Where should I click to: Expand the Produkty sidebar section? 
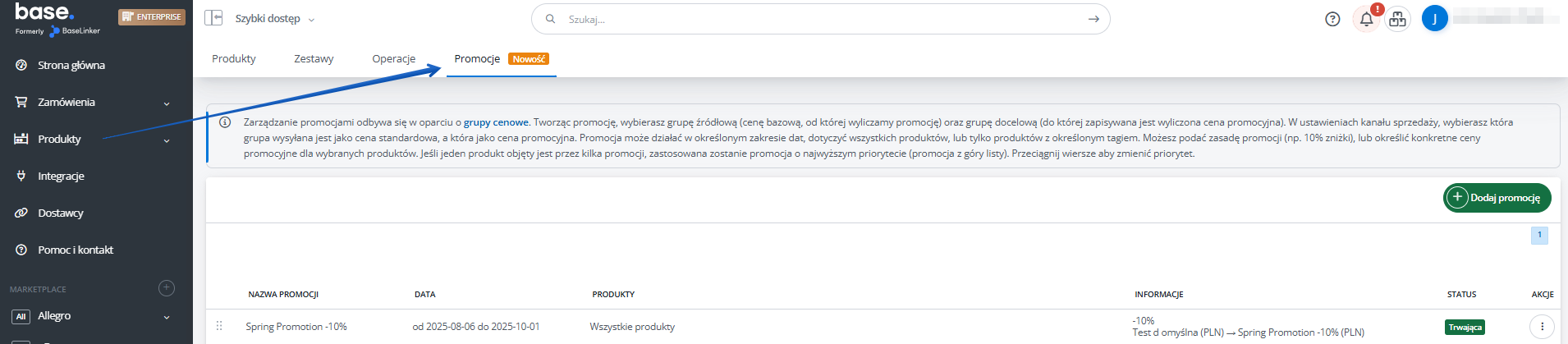[96, 139]
